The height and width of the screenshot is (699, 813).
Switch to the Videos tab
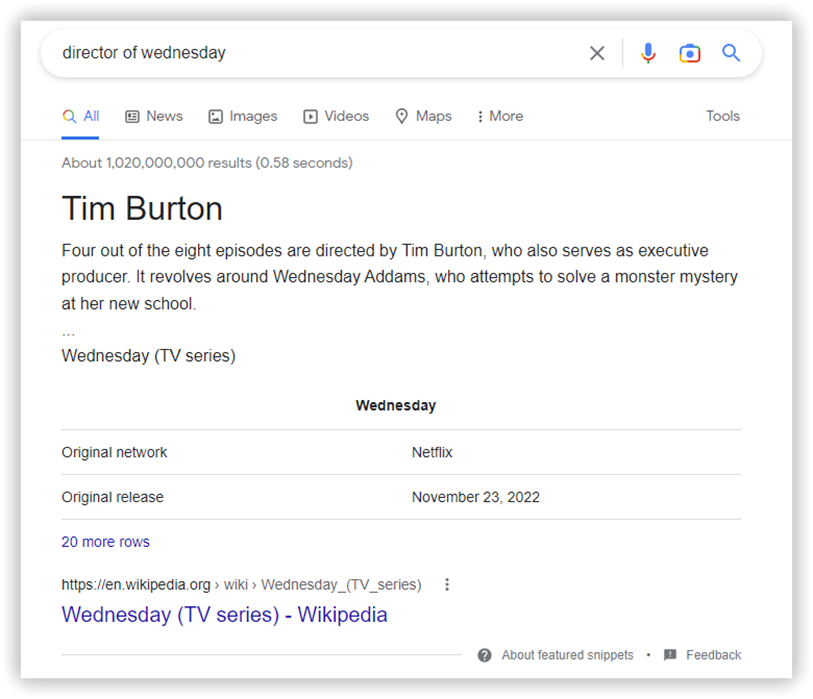(336, 116)
